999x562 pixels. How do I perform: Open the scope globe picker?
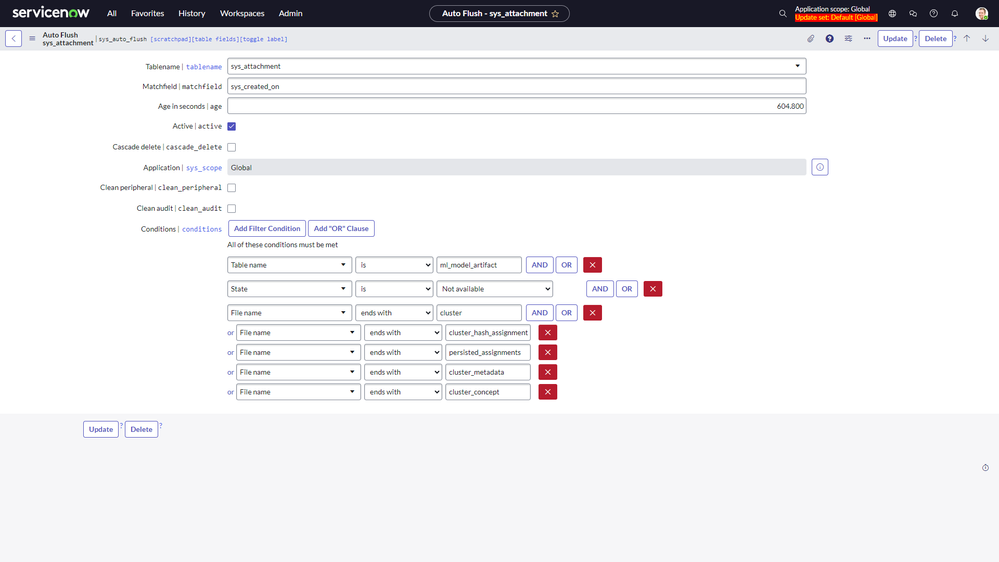point(892,13)
